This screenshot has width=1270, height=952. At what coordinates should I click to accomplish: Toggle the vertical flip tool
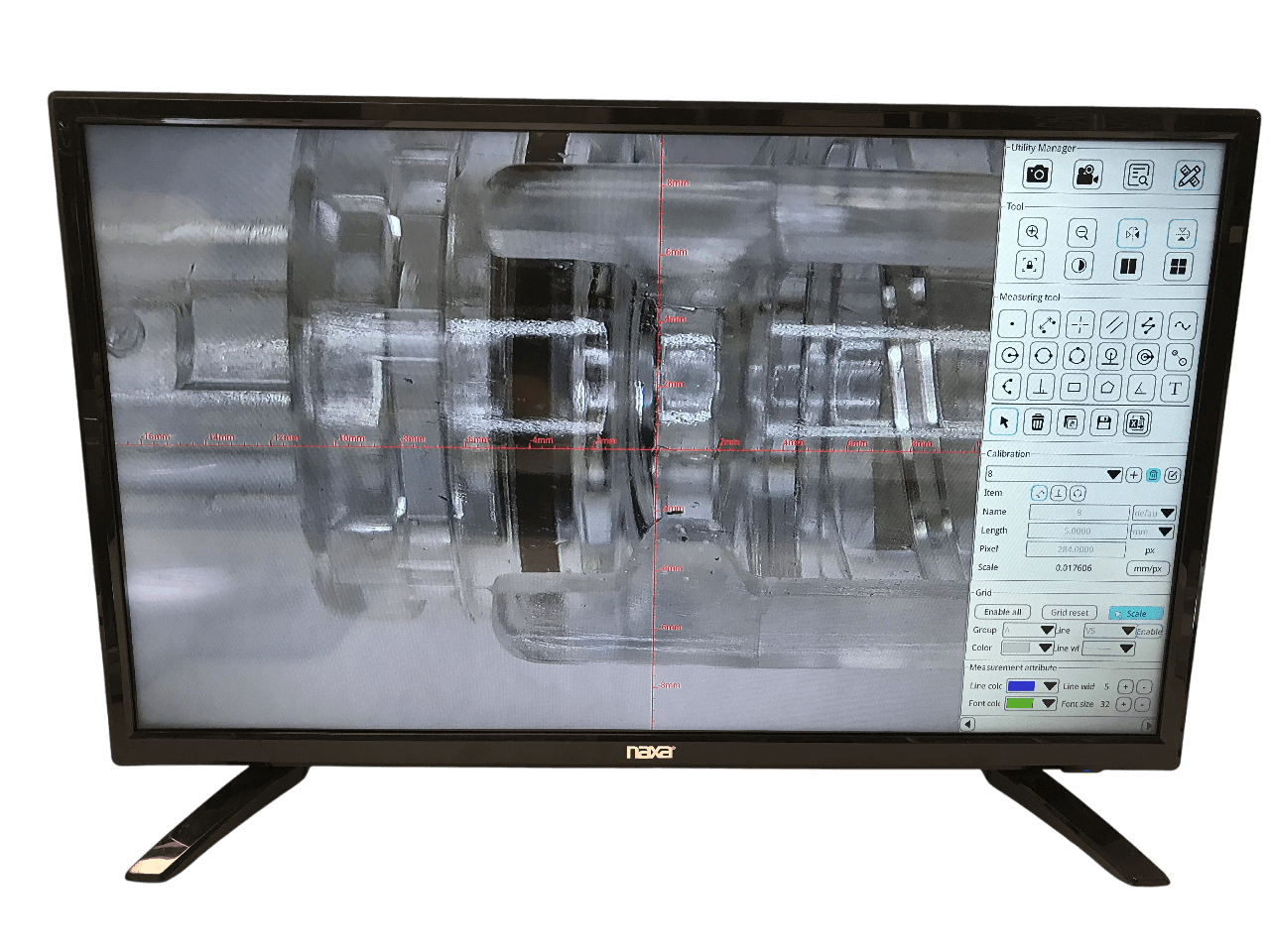click(1181, 234)
